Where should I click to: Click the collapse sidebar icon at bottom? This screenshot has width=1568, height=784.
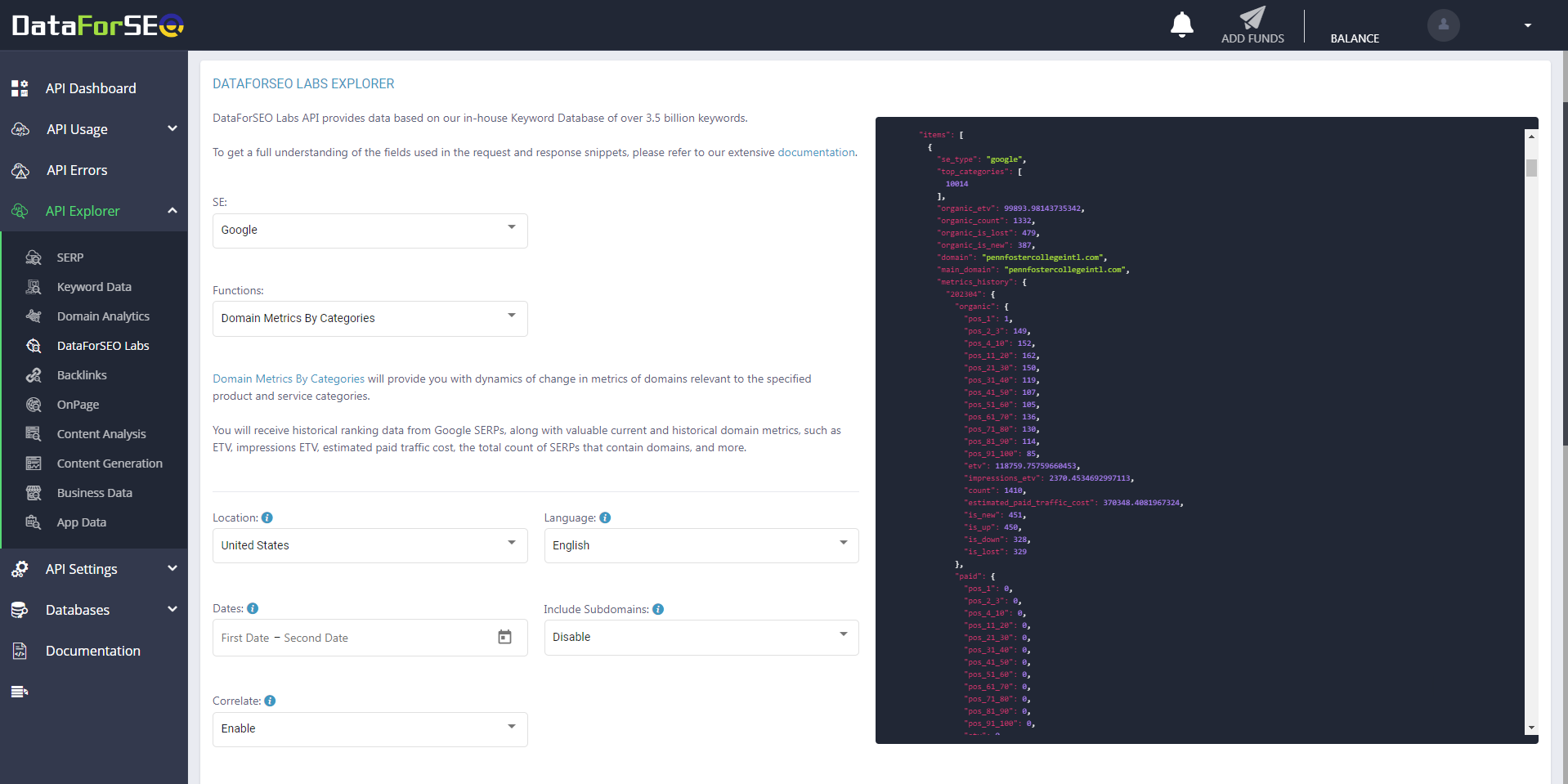tap(20, 692)
